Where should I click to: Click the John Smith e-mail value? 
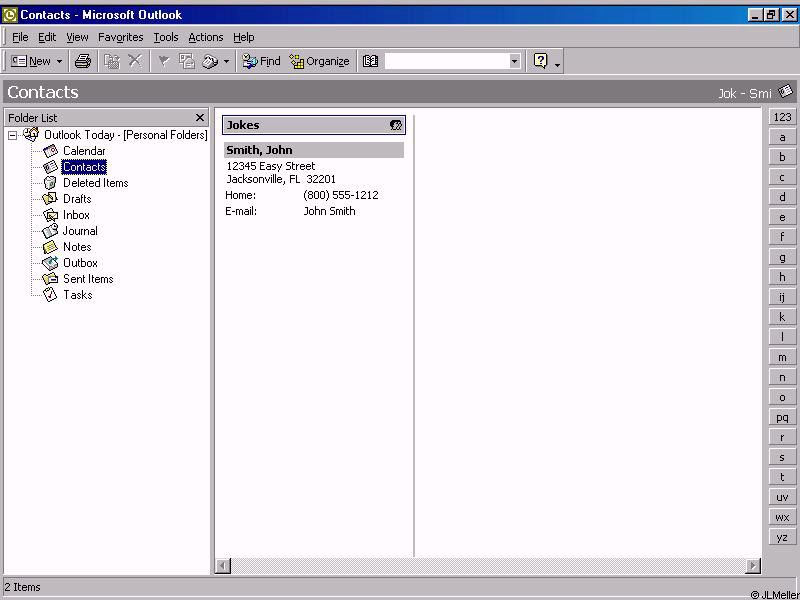point(330,211)
